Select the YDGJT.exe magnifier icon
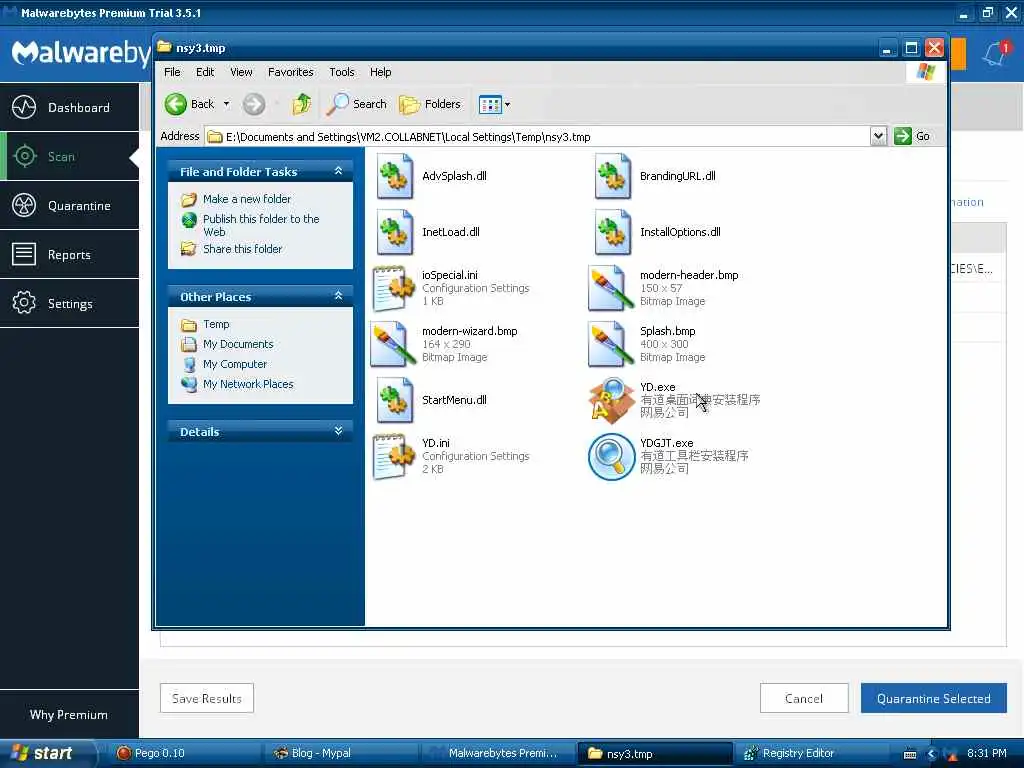This screenshot has width=1024, height=768. tap(611, 456)
